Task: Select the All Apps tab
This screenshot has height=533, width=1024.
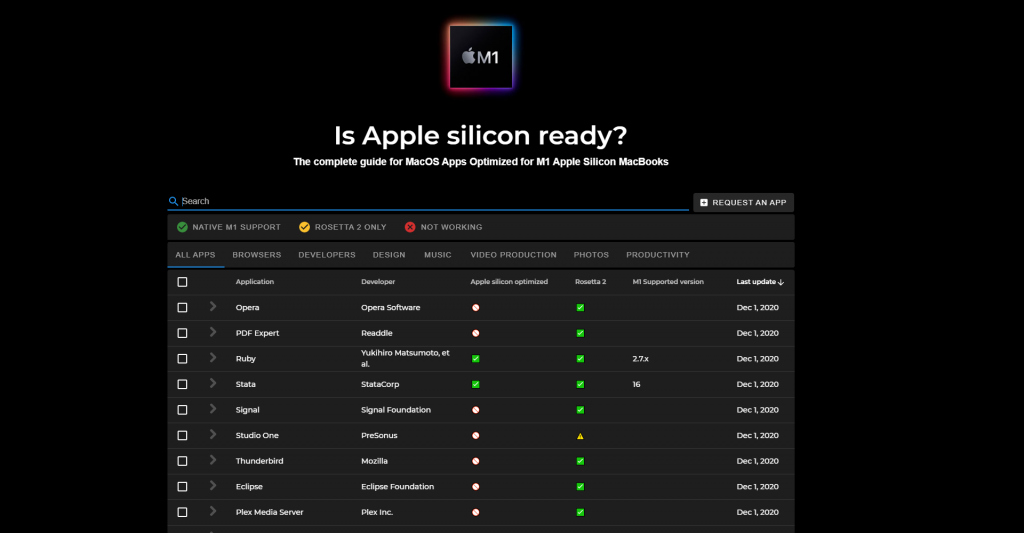Action: pyautogui.click(x=195, y=255)
